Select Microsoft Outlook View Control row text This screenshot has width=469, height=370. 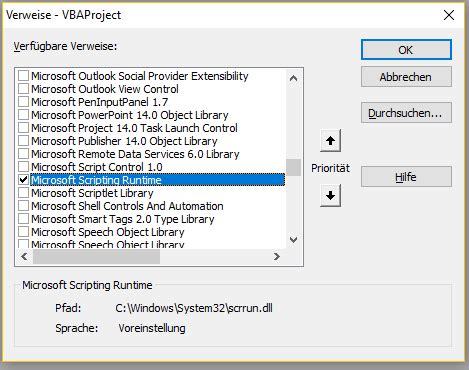click(x=105, y=89)
